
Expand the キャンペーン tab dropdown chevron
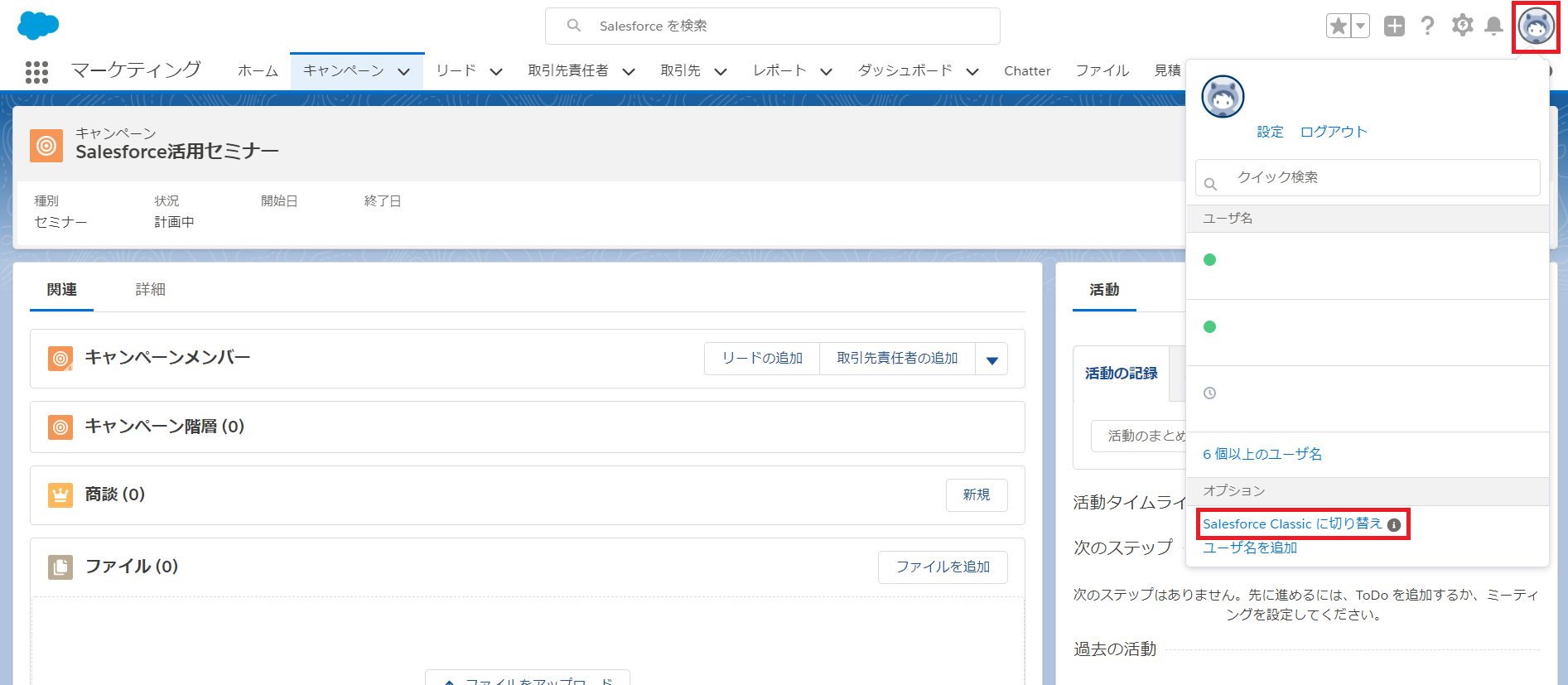[x=404, y=72]
